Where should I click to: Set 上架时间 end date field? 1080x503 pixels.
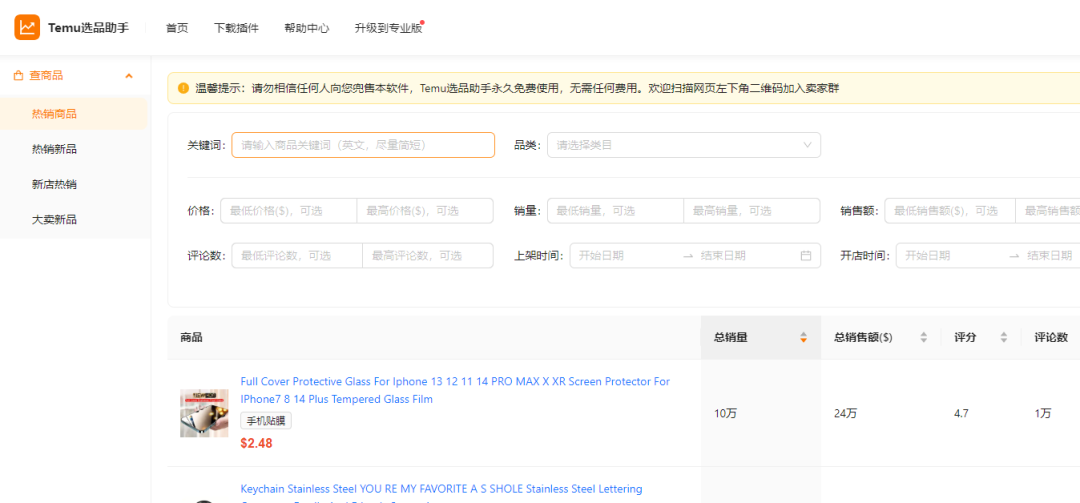(x=745, y=256)
